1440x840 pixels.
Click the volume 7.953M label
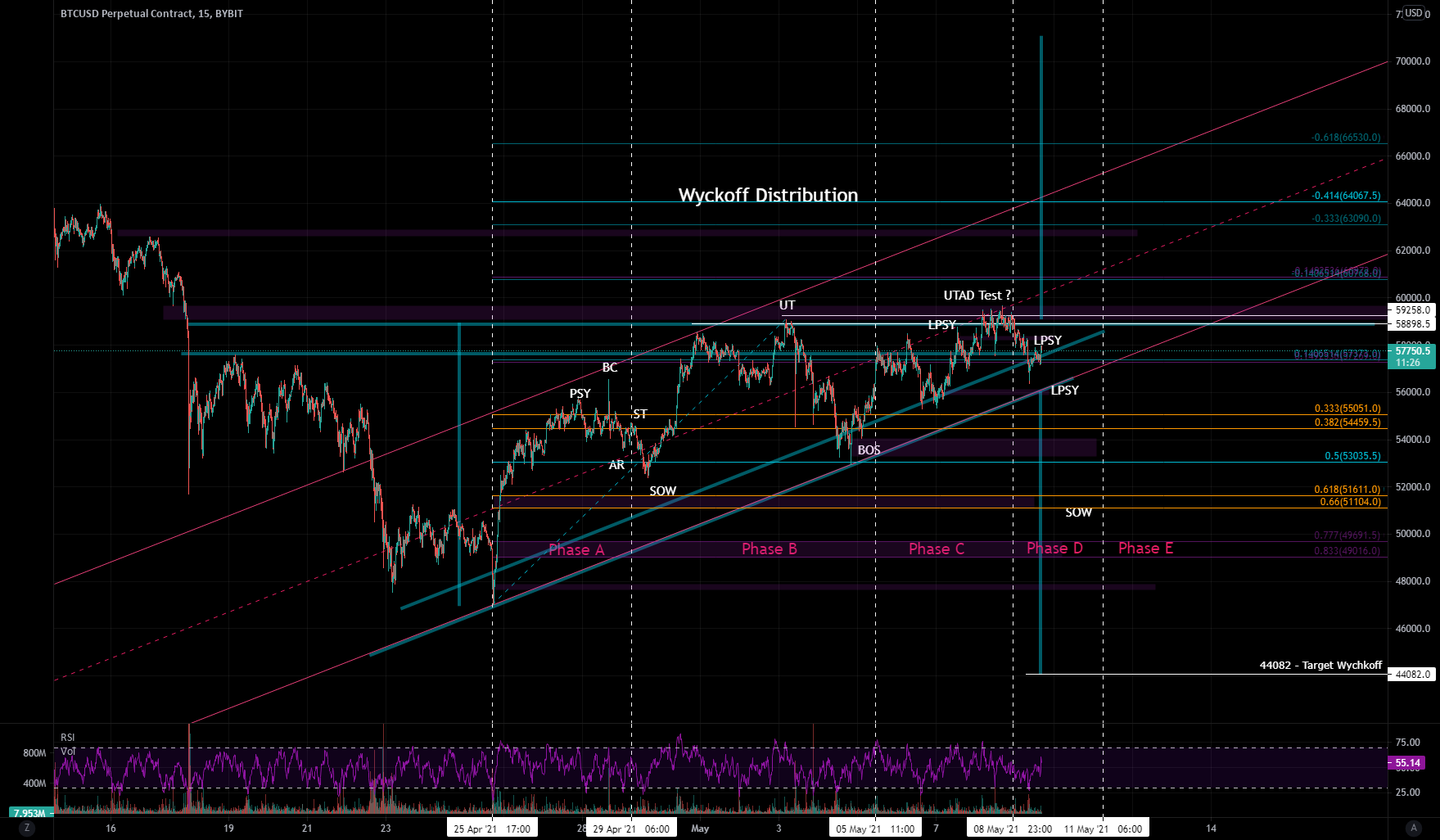coord(31,813)
